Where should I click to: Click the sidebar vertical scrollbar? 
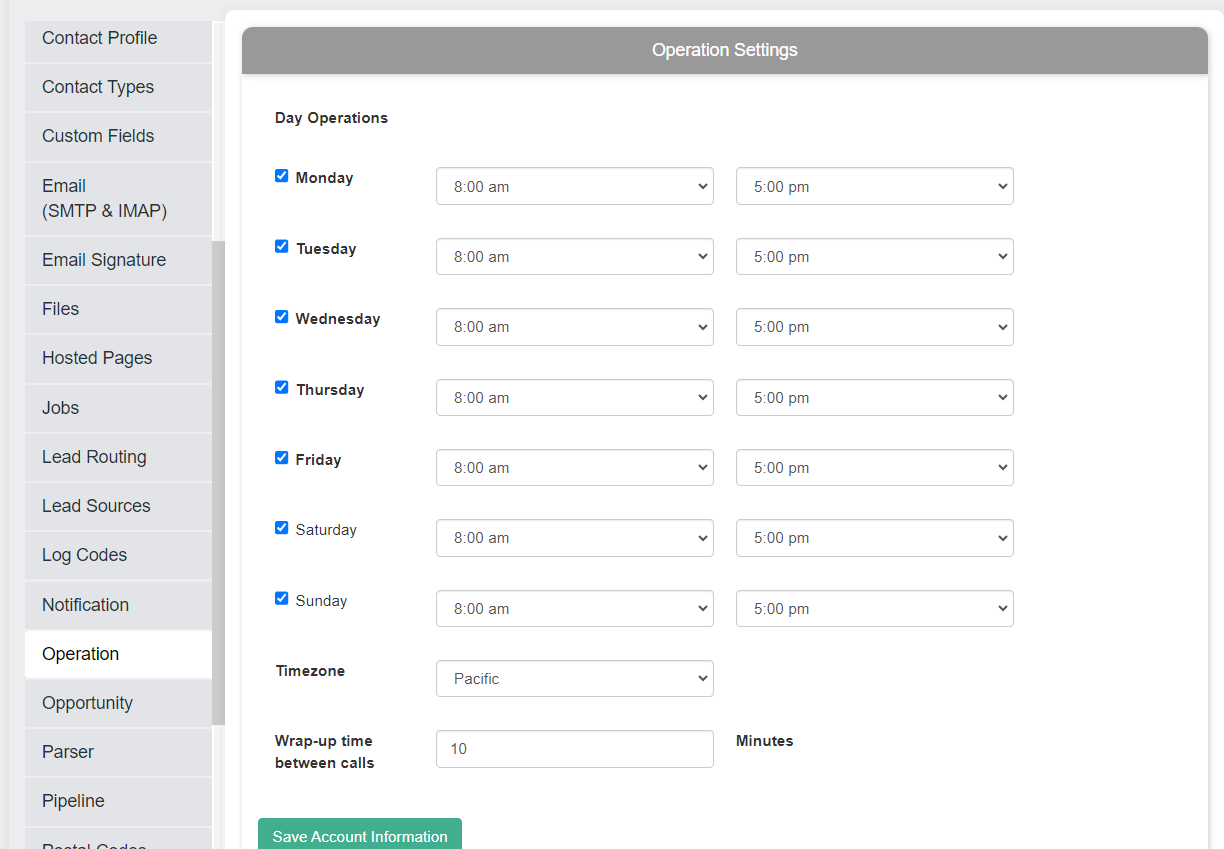point(218,483)
